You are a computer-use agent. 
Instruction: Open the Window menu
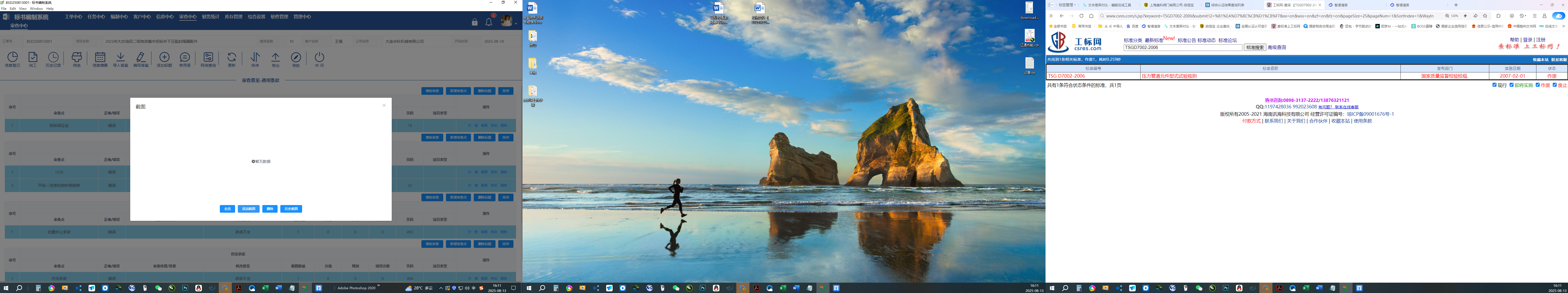tap(36, 8)
